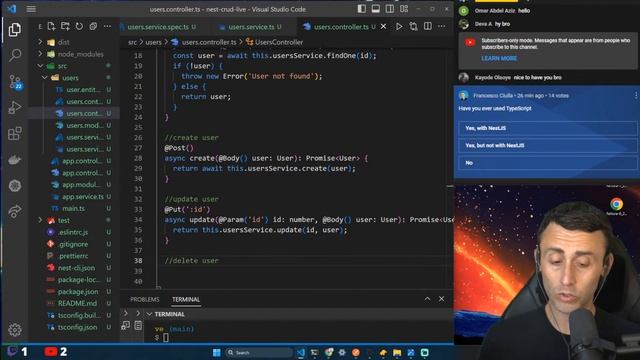Open the Extensions view
Viewport: 640px width, 360px height.
[x=15, y=133]
